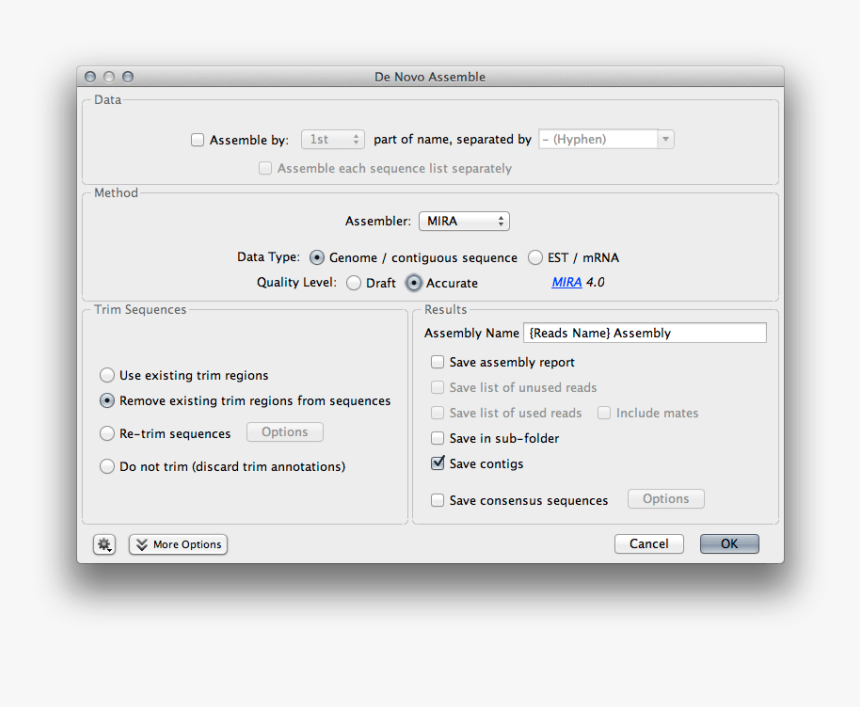Open the settings gear menu
The height and width of the screenshot is (707, 860).
point(104,544)
